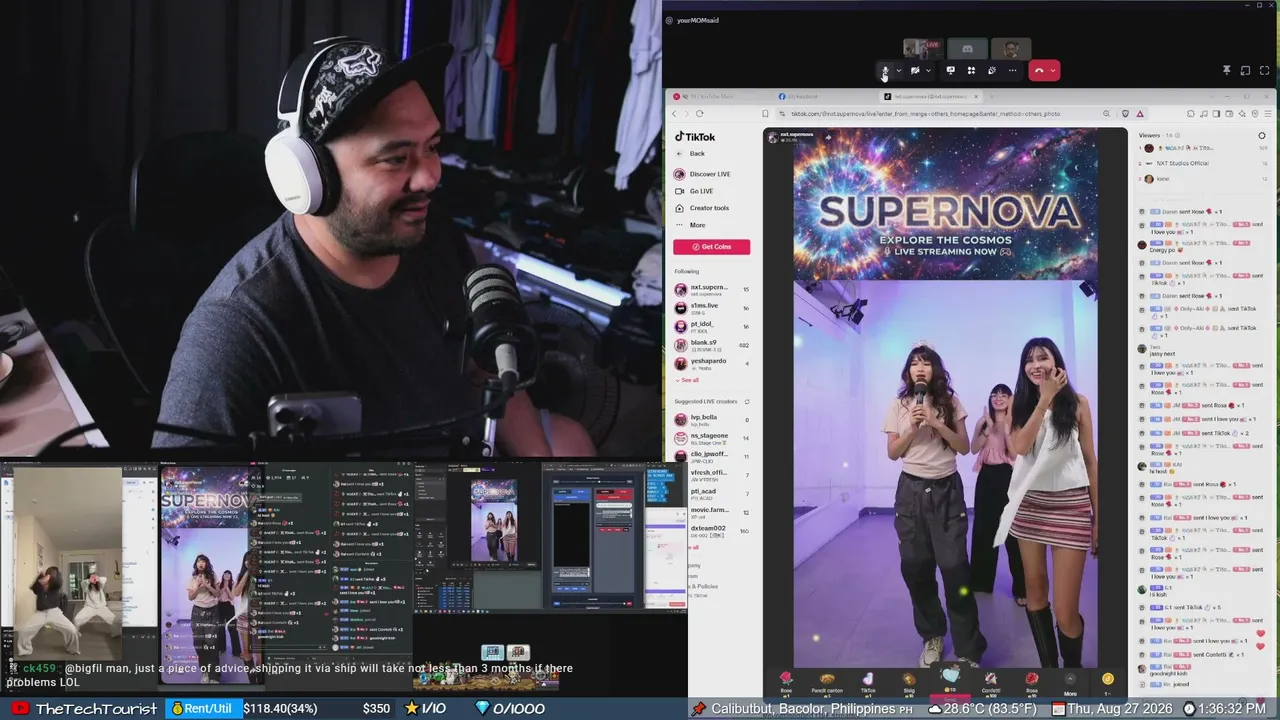Toggle the camera in the call controls
This screenshot has height=720, width=1280.
(915, 71)
